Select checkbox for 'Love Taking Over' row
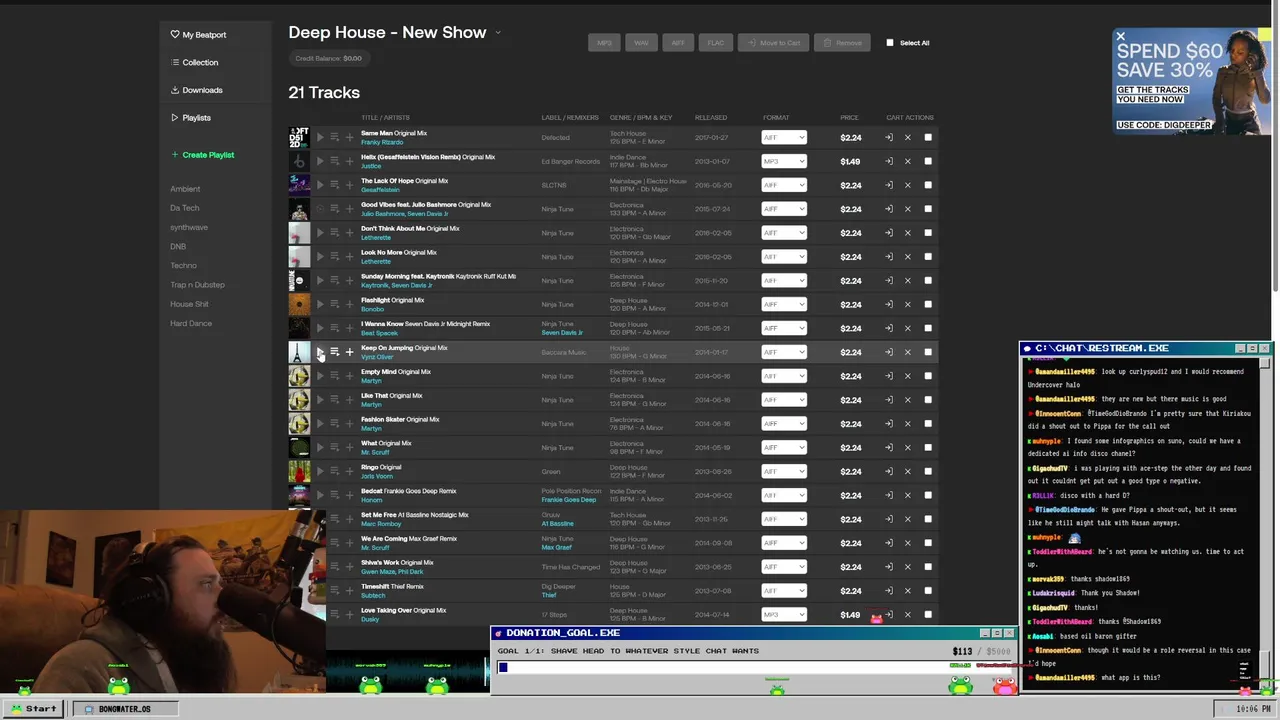Image resolution: width=1280 pixels, height=720 pixels. (928, 615)
